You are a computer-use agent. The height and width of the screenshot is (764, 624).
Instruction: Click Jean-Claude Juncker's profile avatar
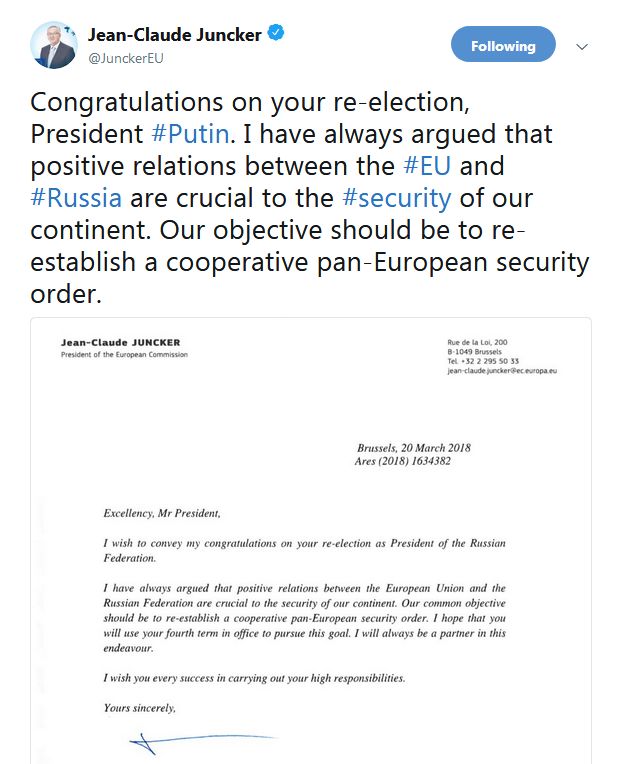pos(53,45)
